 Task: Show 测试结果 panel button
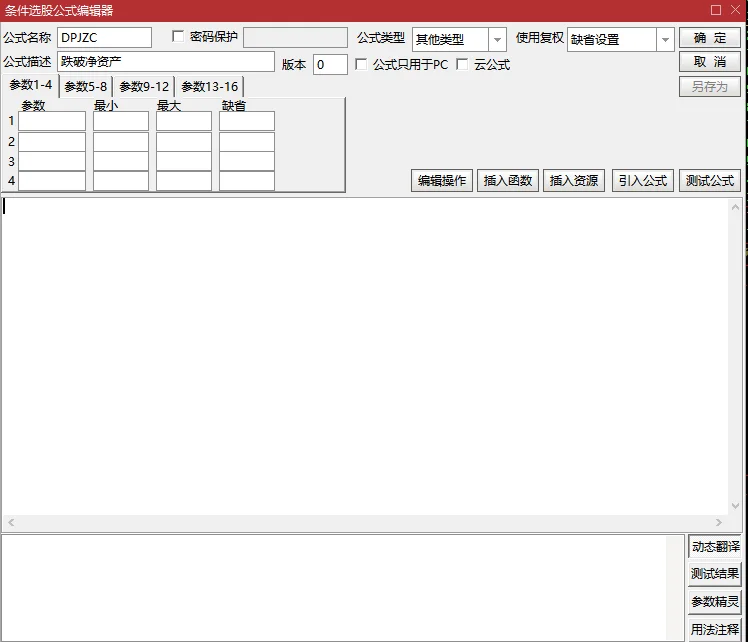coord(715,574)
